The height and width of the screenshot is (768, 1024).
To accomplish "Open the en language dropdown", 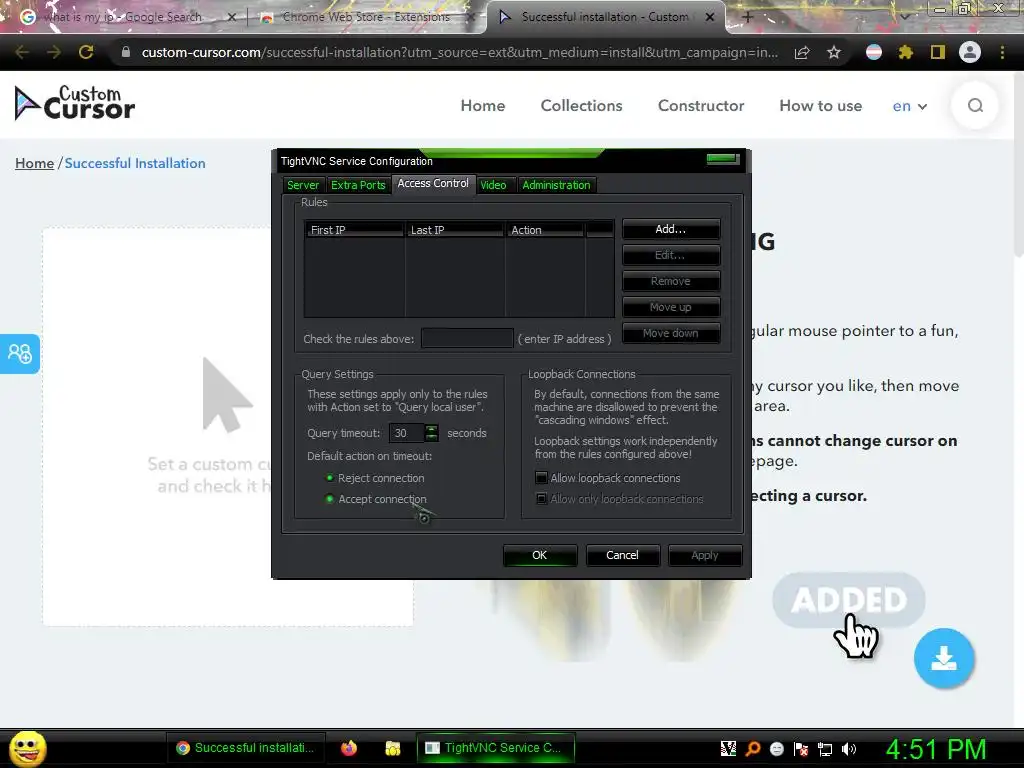I will tap(910, 106).
